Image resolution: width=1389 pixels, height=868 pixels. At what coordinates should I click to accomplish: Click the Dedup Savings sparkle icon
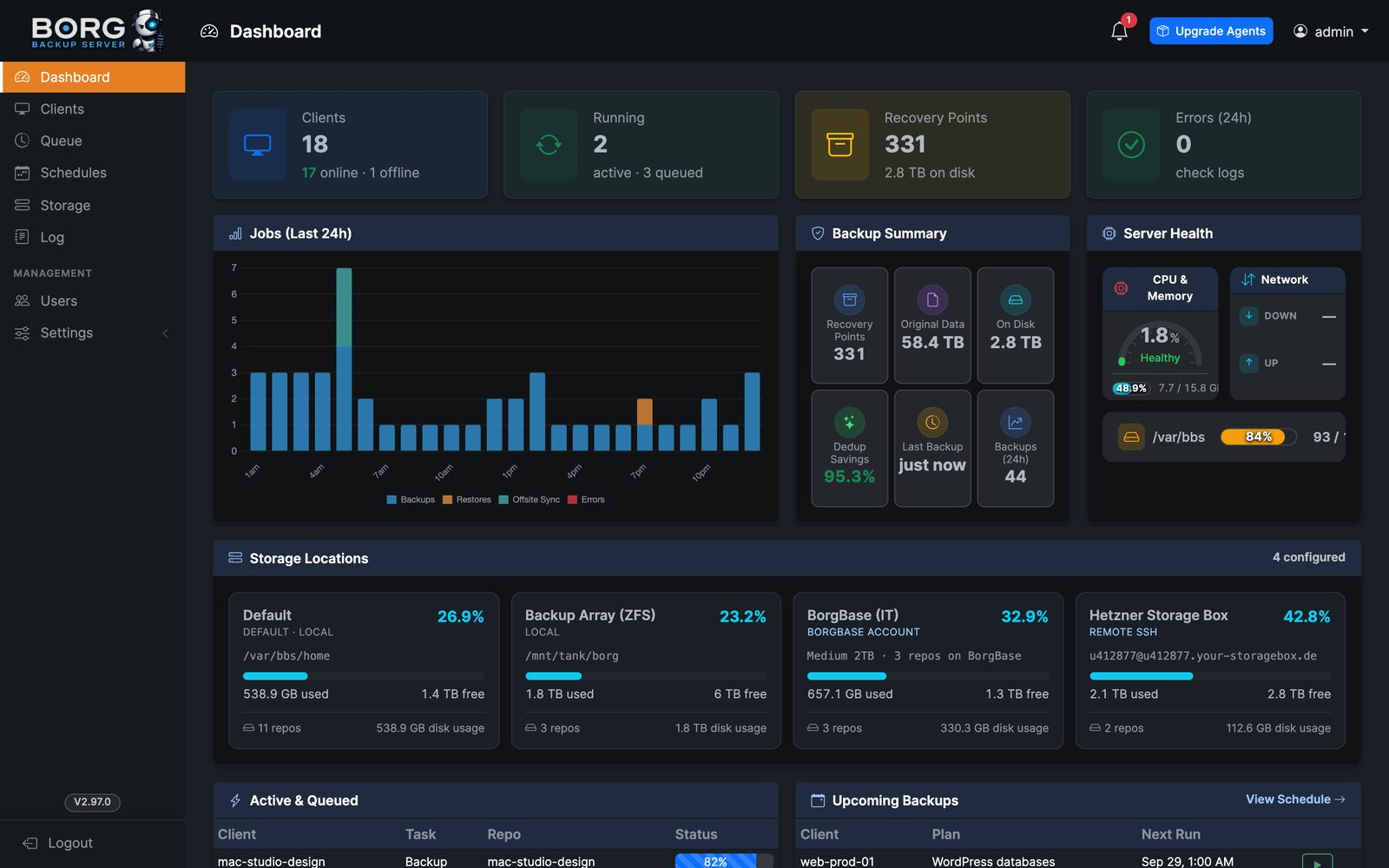849,422
